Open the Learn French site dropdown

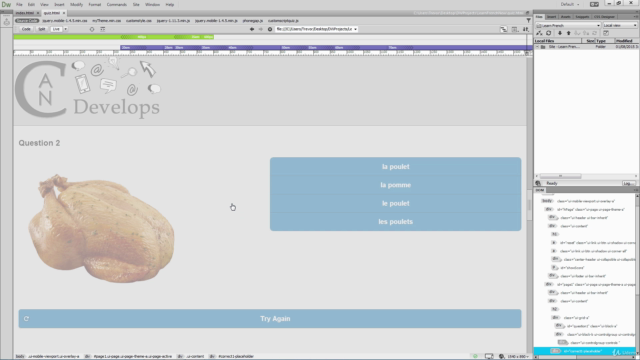[568, 25]
